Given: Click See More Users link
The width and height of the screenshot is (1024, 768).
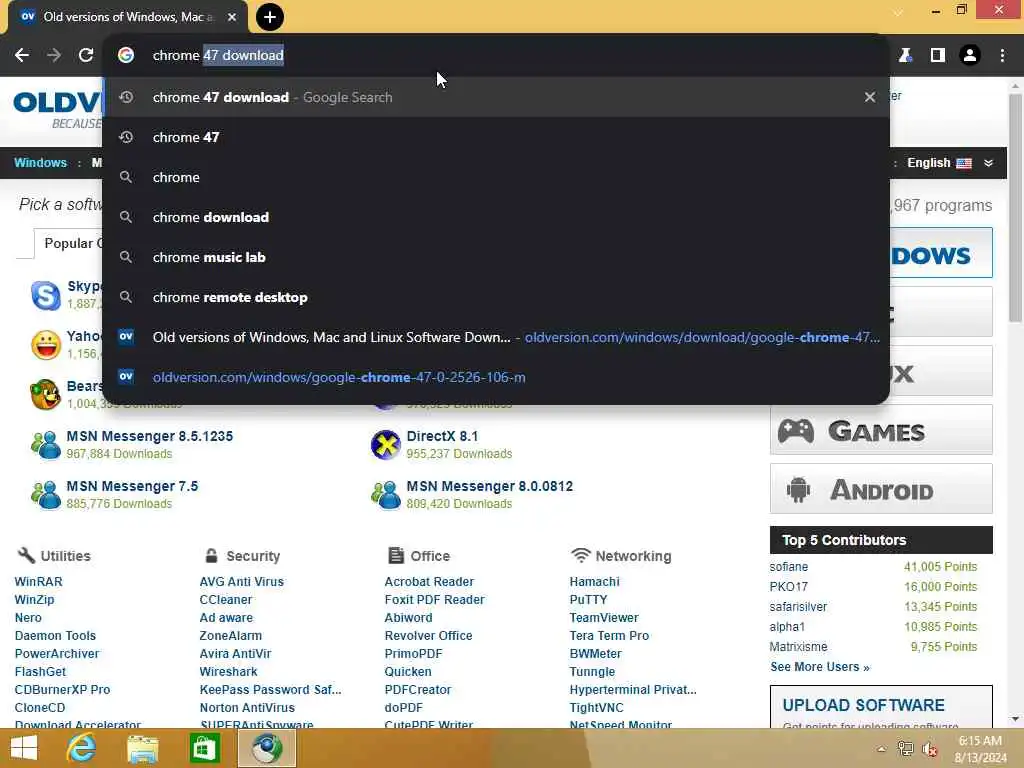Looking at the screenshot, I should (x=820, y=667).
